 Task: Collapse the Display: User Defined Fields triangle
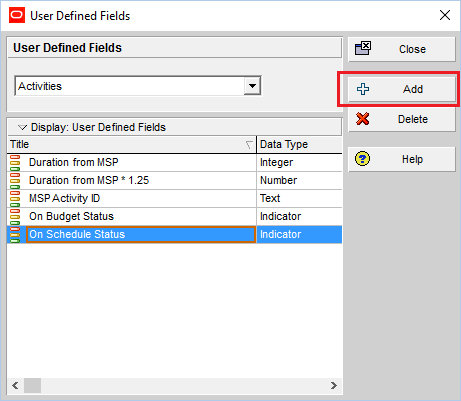click(22, 127)
